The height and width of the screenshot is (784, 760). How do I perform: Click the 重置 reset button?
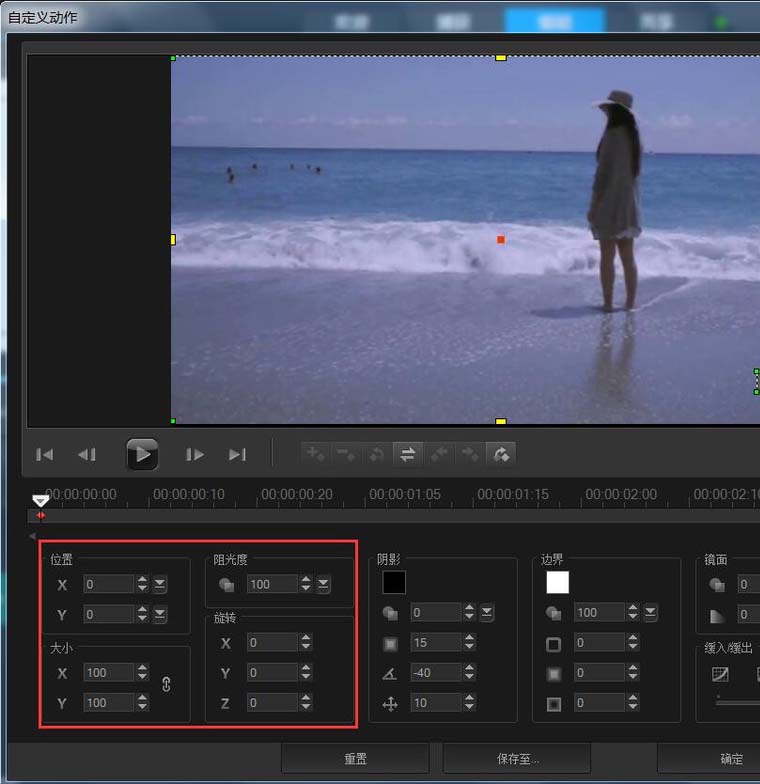click(356, 758)
